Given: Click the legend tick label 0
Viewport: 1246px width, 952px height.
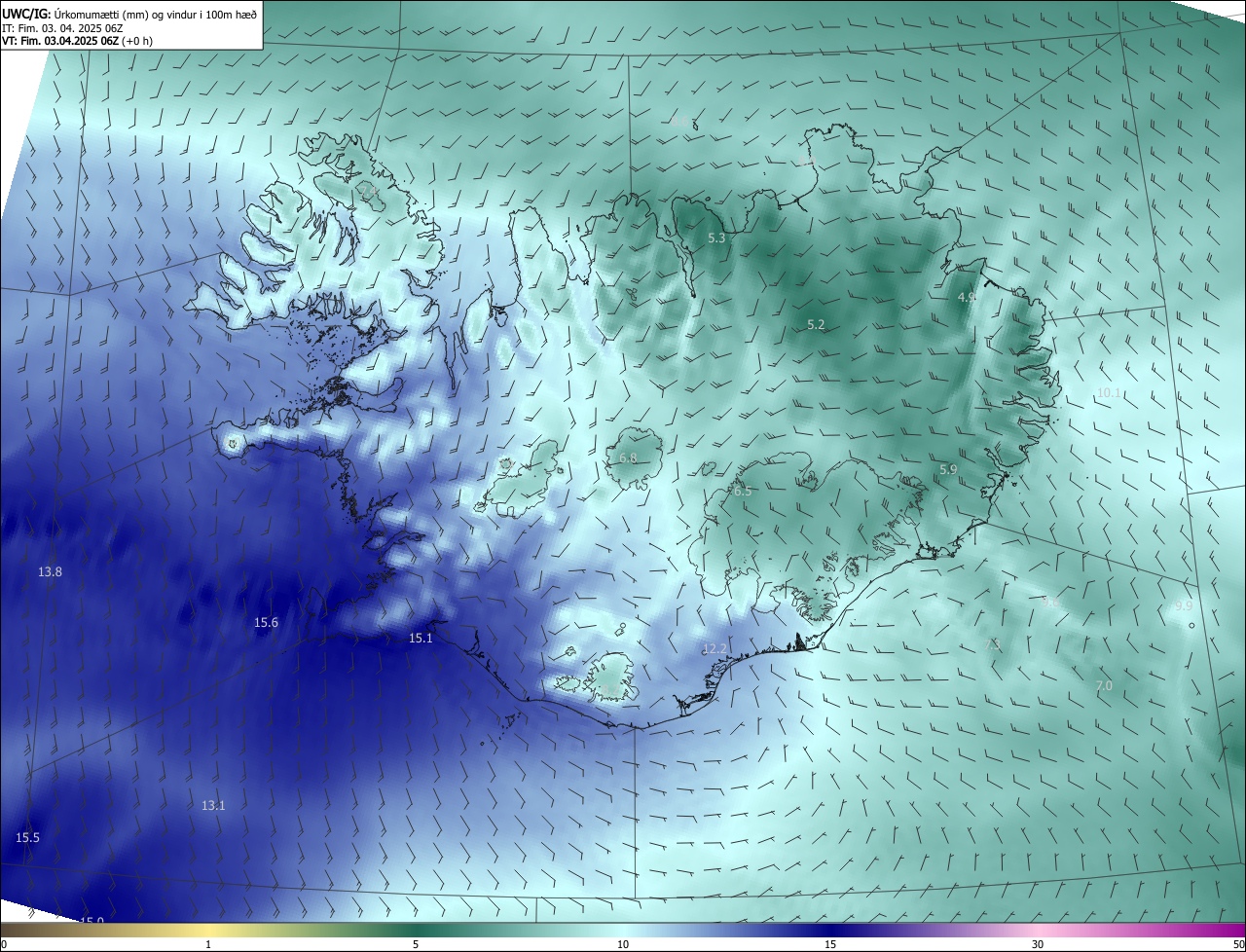Looking at the screenshot, I should click(x=3, y=945).
